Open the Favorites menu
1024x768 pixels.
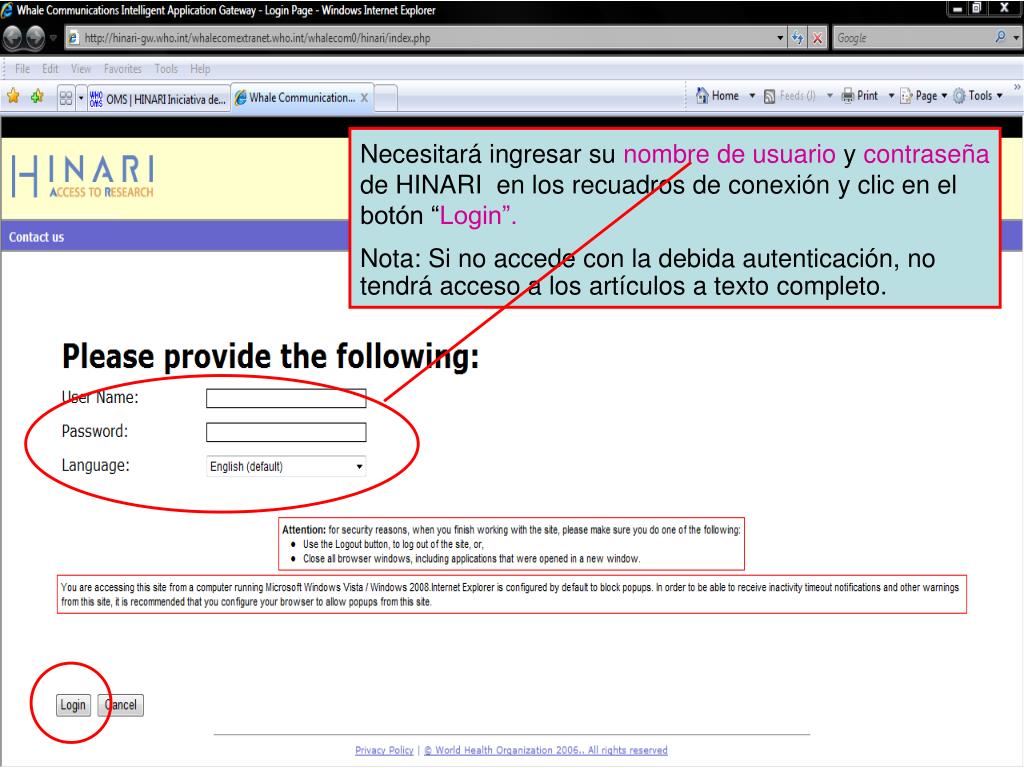coord(123,69)
